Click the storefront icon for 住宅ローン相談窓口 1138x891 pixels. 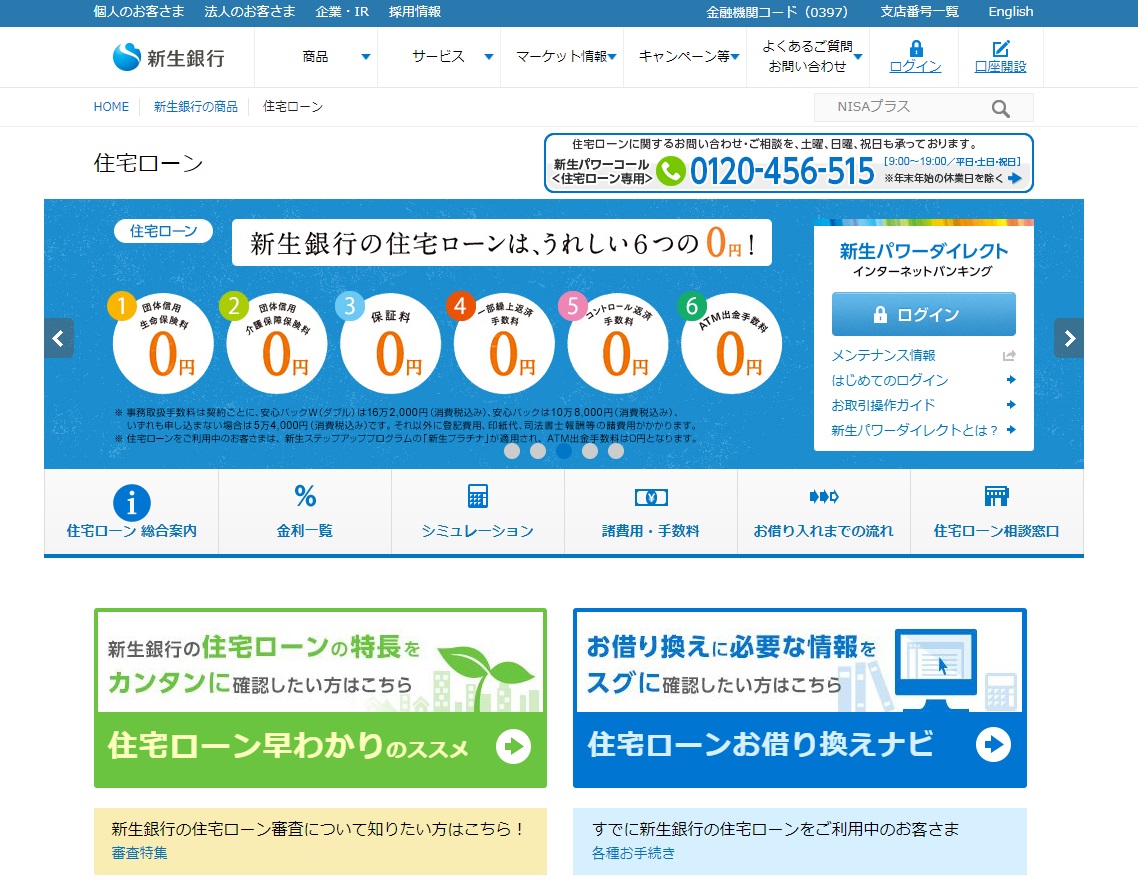click(996, 496)
